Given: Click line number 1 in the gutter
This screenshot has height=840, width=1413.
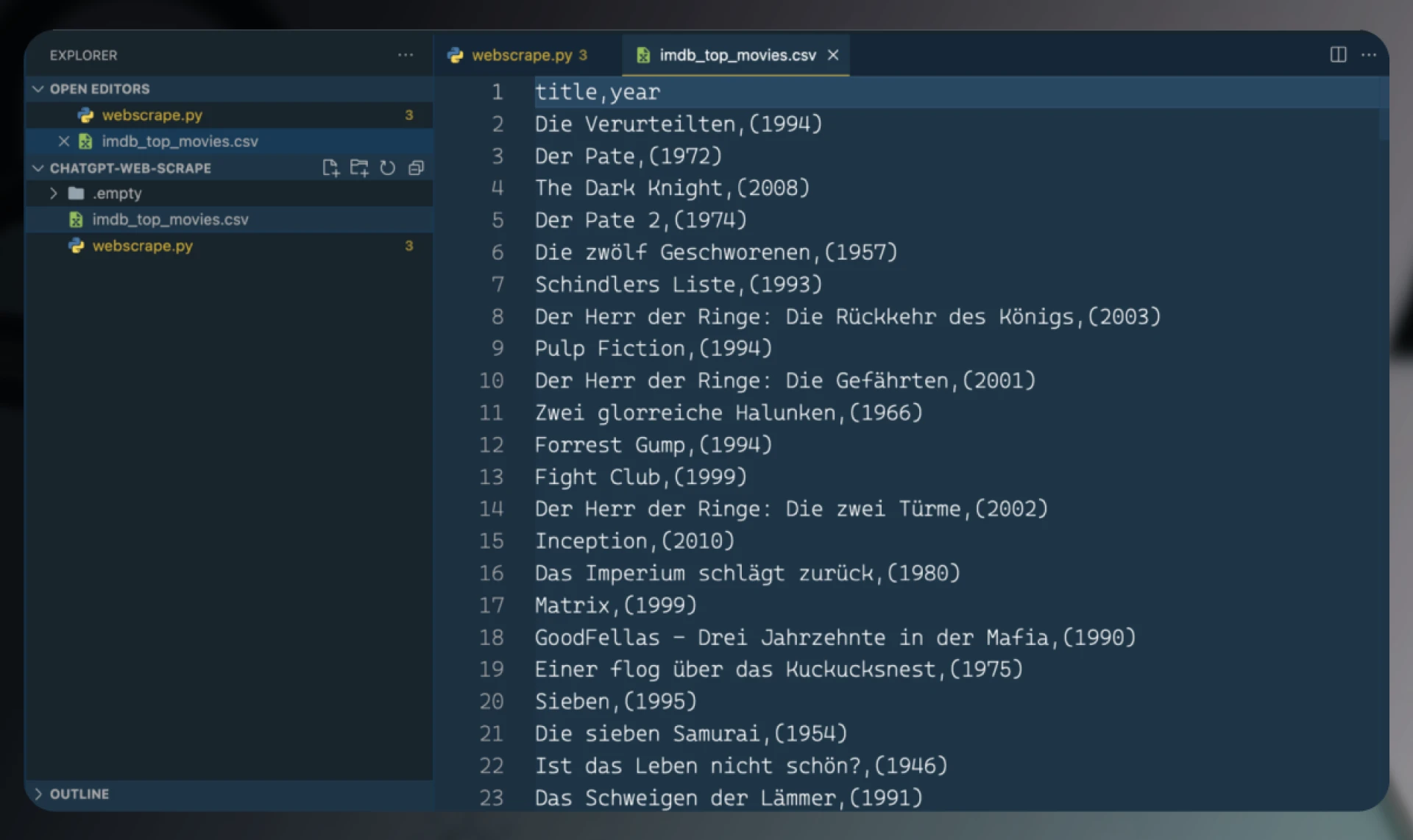Looking at the screenshot, I should click(x=498, y=92).
